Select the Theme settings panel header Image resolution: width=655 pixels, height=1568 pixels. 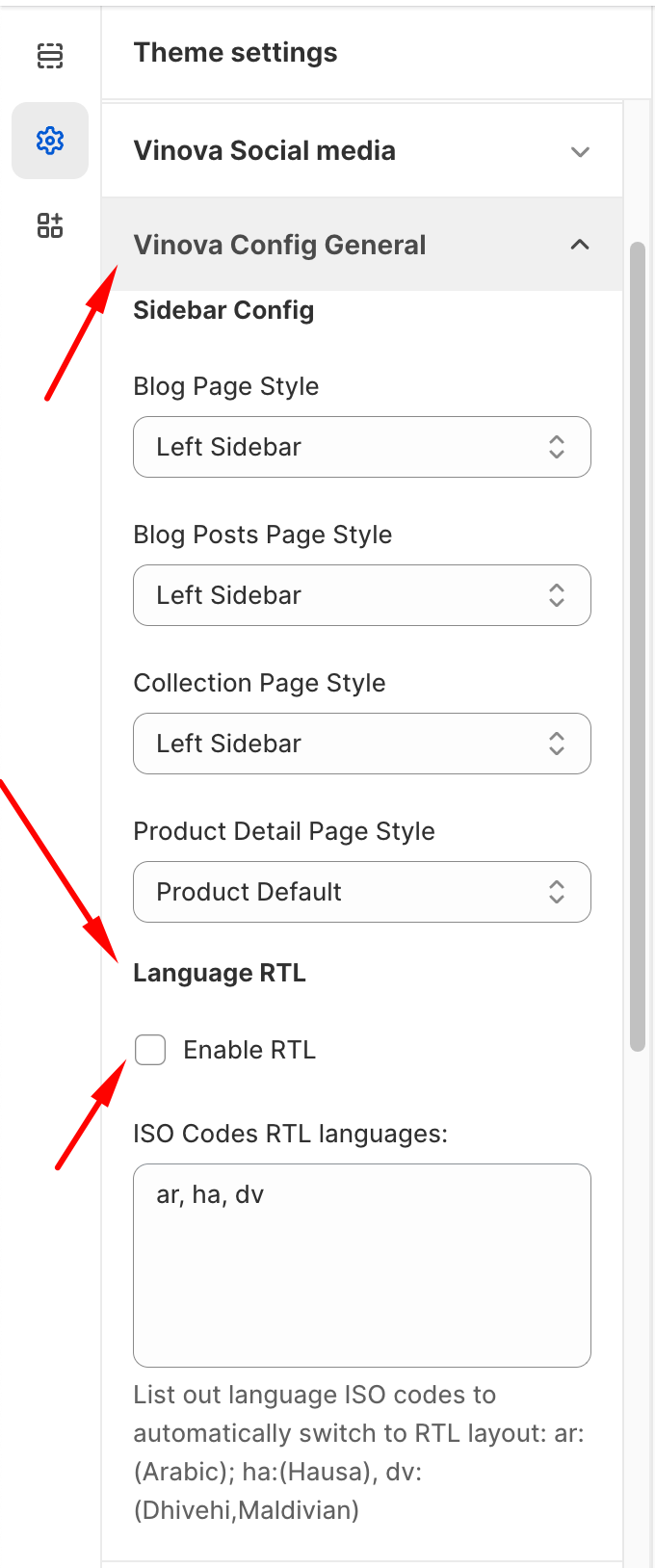tap(235, 52)
